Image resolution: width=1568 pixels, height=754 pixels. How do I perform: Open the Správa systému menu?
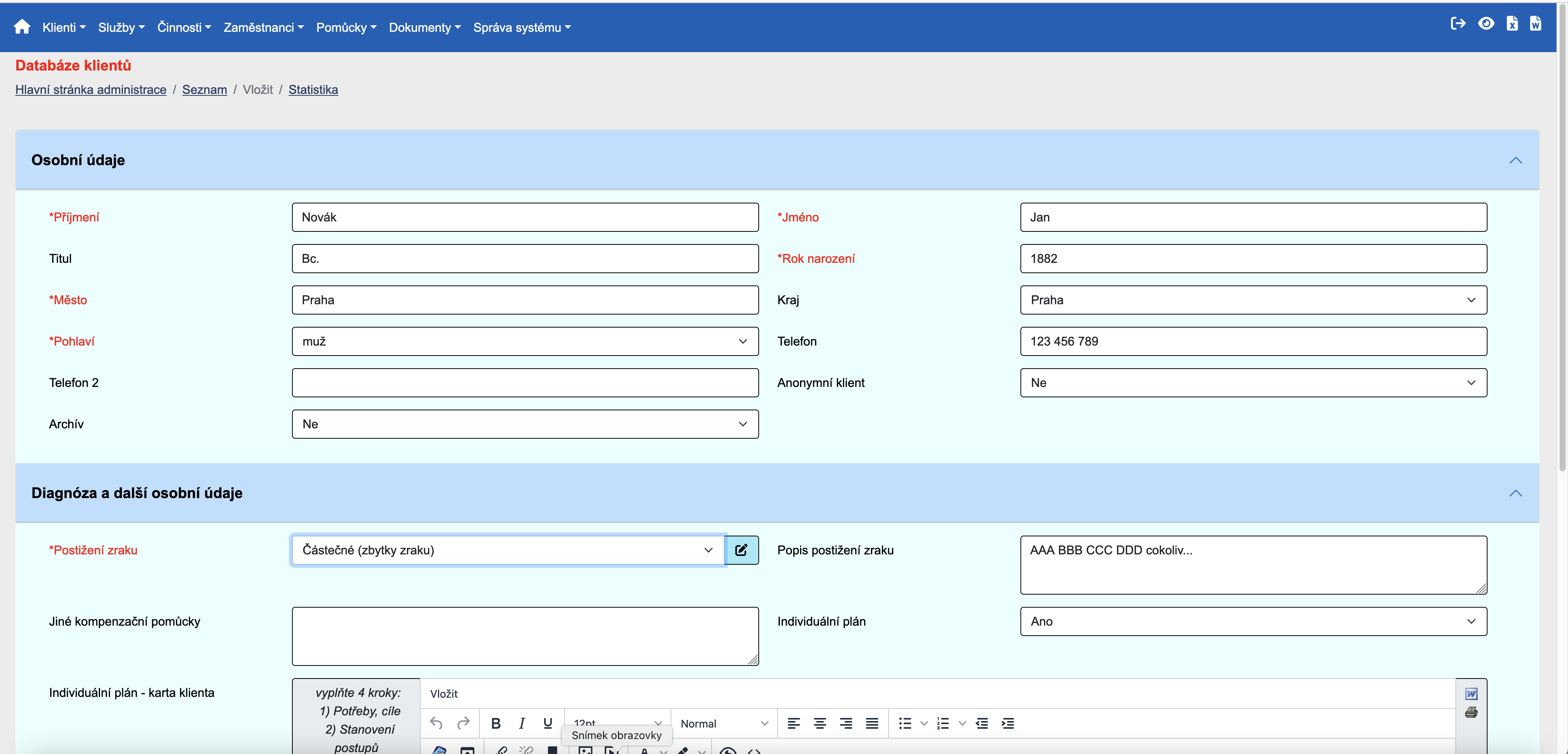point(522,27)
